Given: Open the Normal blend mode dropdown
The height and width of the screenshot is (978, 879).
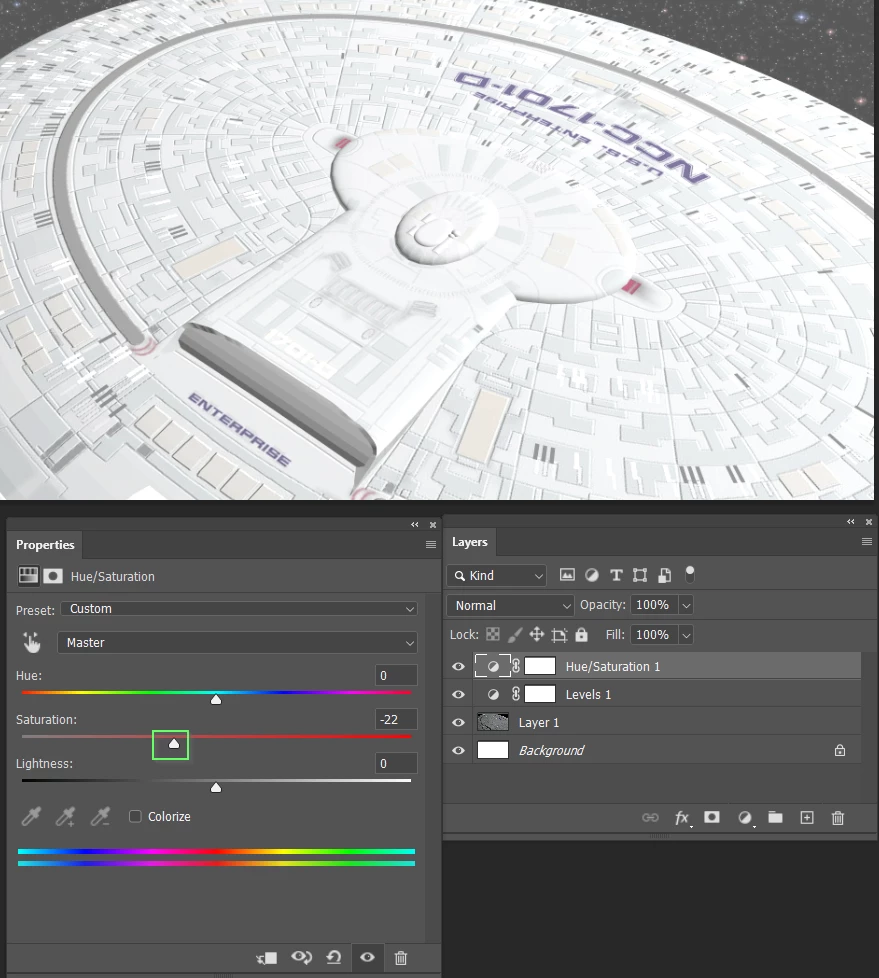Looking at the screenshot, I should 510,605.
